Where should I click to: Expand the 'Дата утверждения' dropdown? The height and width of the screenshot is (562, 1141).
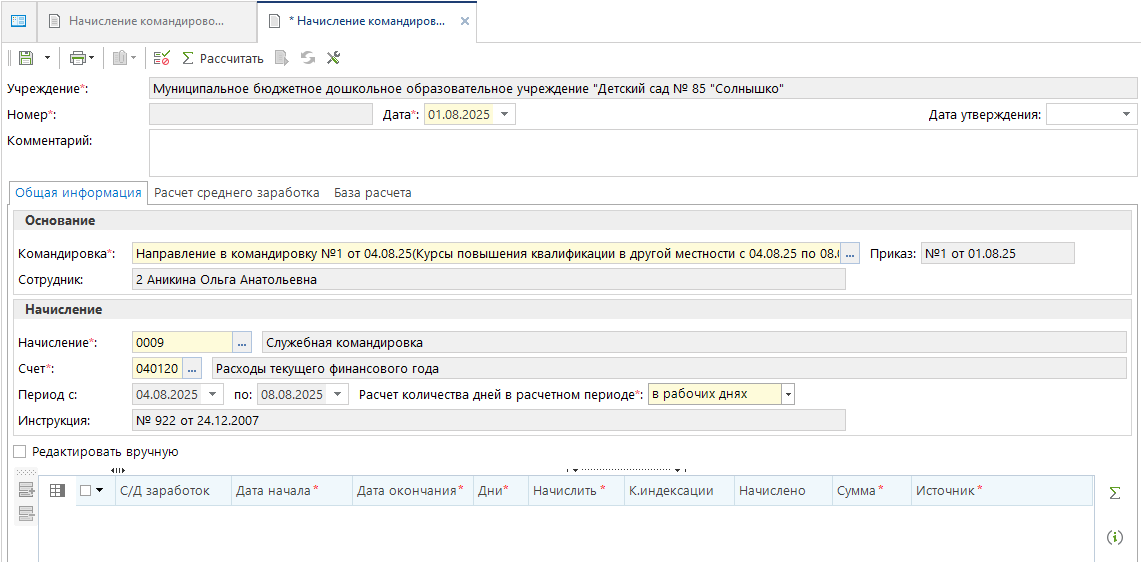(1127, 115)
